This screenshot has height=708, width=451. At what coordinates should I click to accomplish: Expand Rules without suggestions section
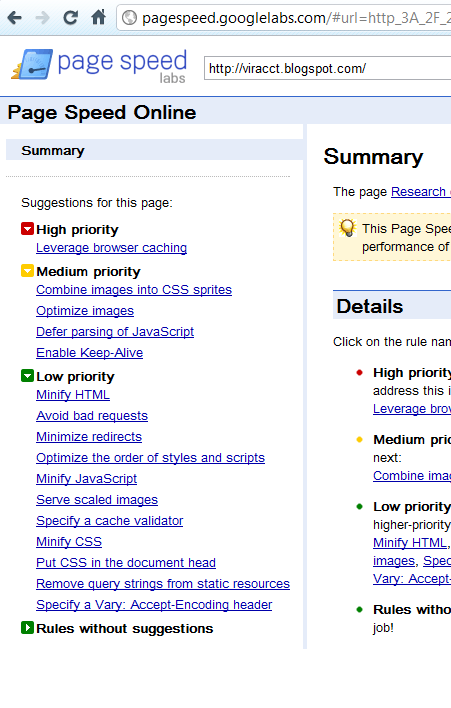tap(27, 628)
